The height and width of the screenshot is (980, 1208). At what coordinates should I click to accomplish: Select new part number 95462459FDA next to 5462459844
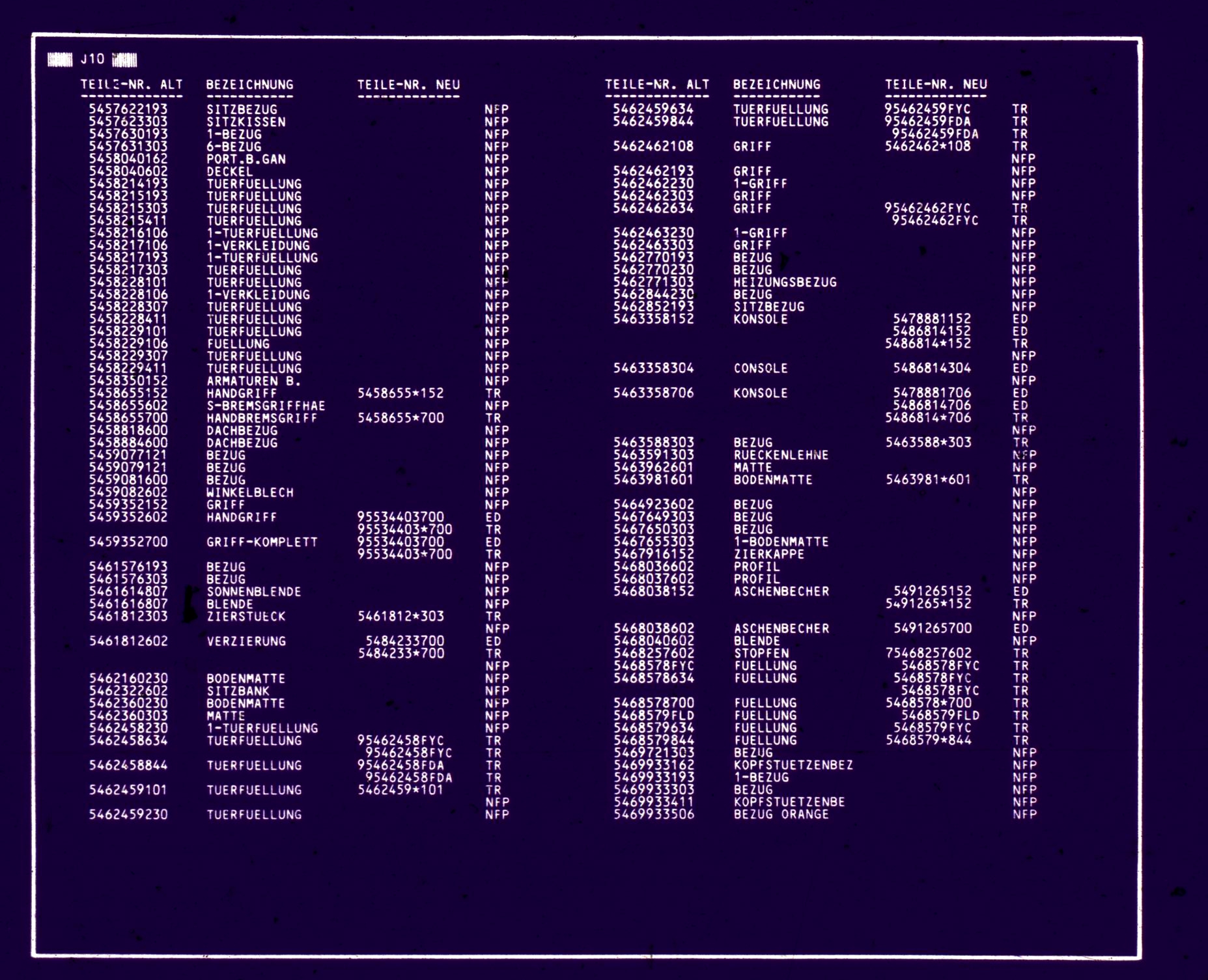pos(927,122)
